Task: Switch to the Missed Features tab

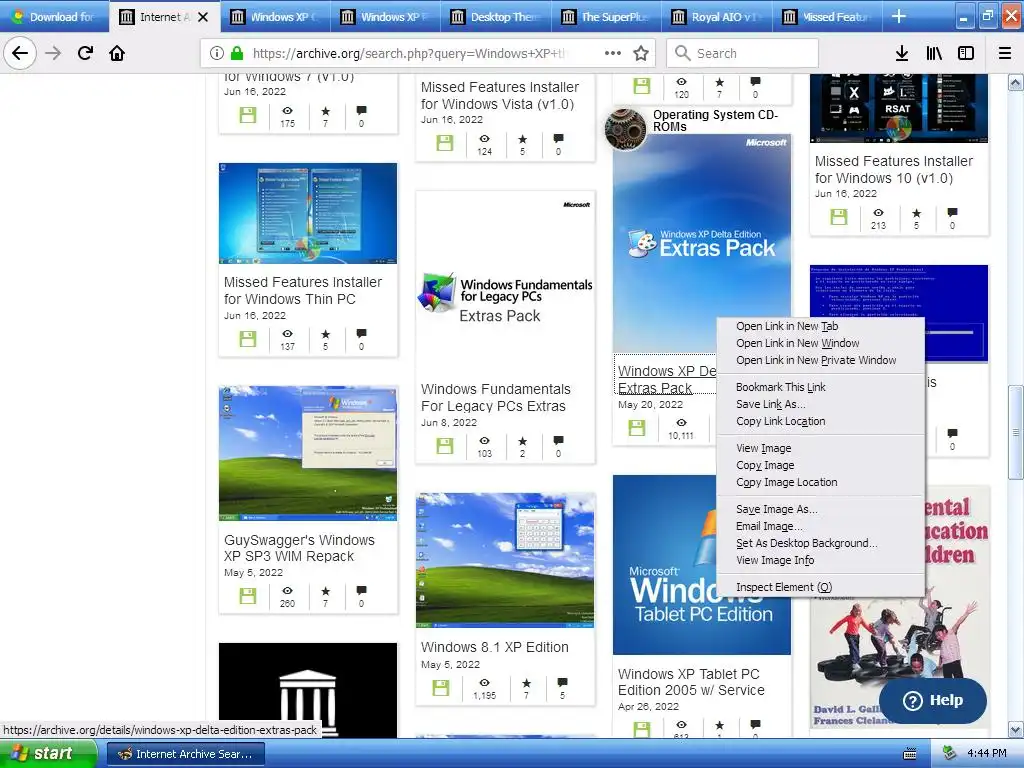Action: [x=827, y=16]
